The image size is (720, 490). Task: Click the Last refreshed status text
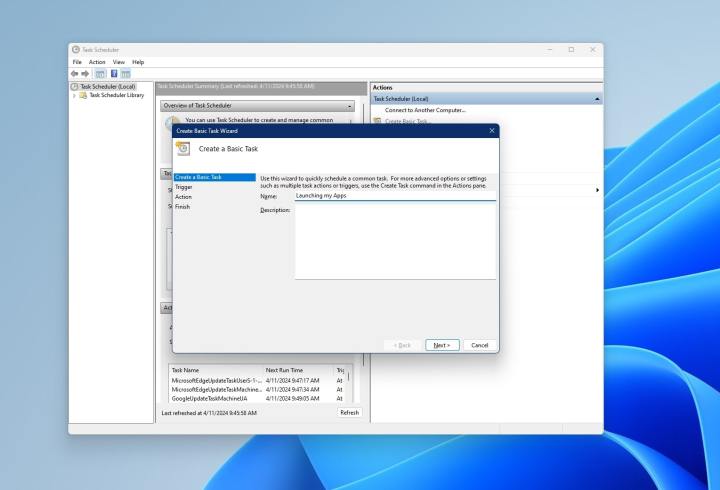click(x=209, y=413)
